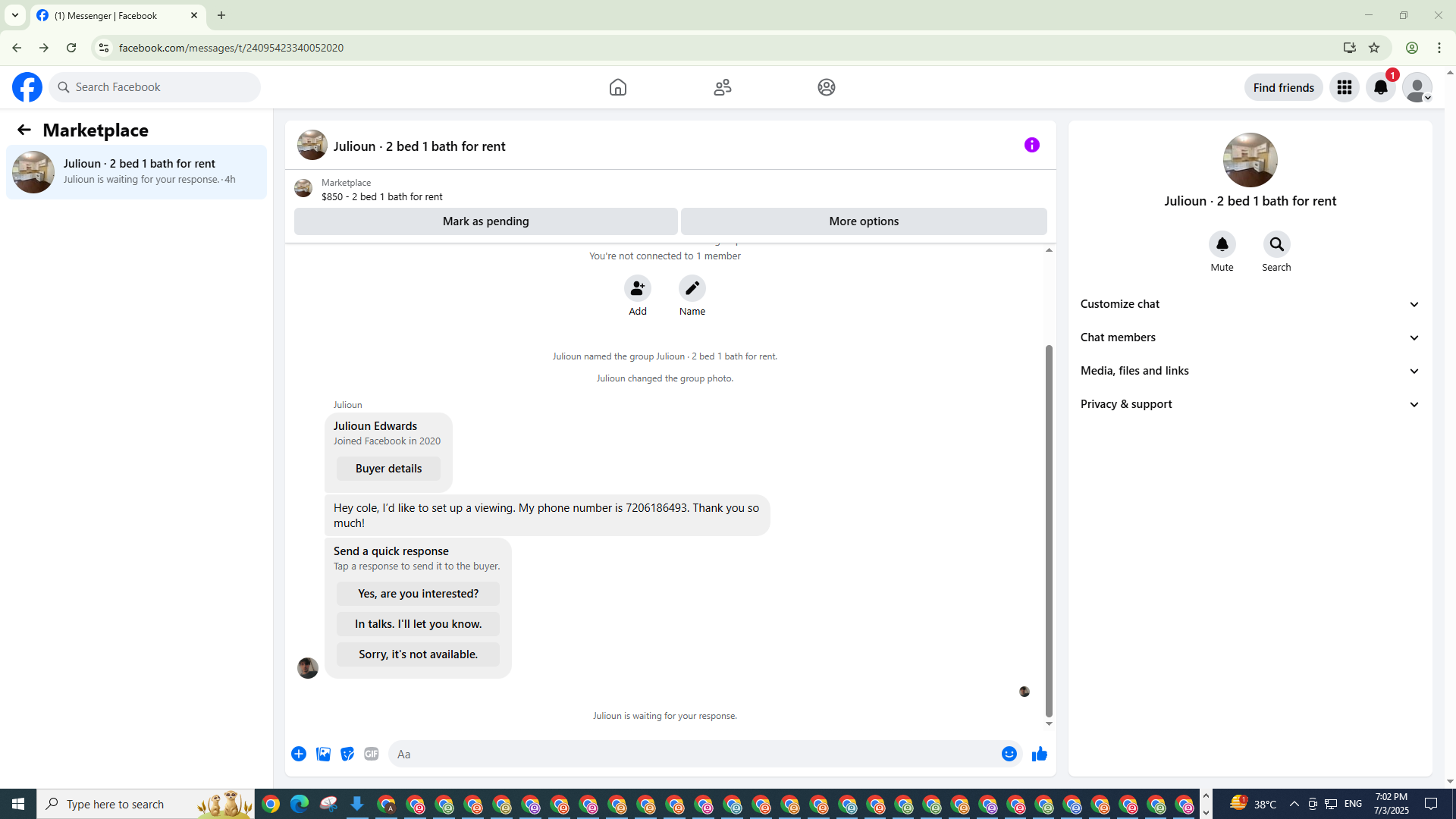Screen dimensions: 1456x819
Task: Click the blue plus more actions icon
Action: [x=299, y=754]
